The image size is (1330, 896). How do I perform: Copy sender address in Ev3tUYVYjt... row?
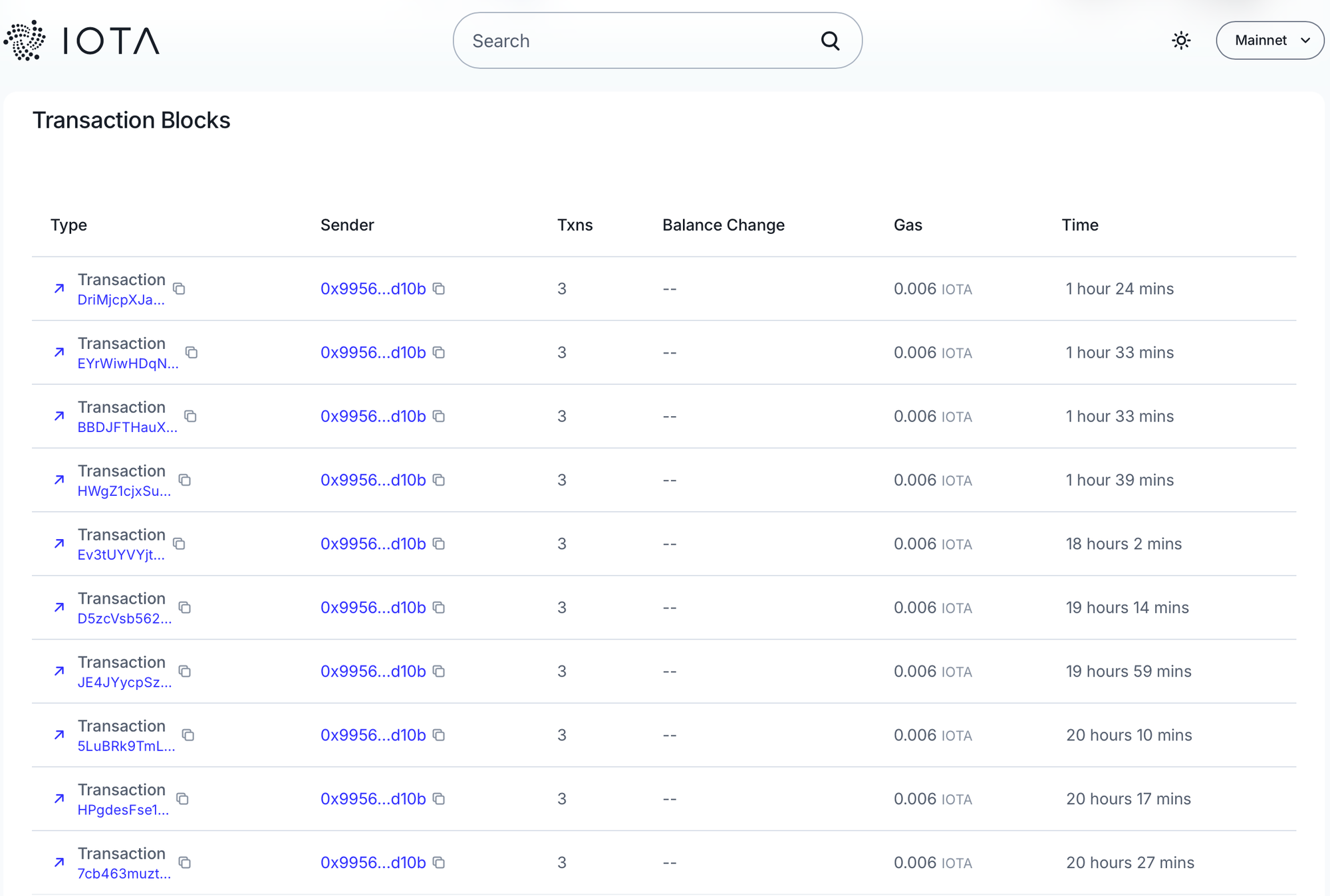(439, 544)
